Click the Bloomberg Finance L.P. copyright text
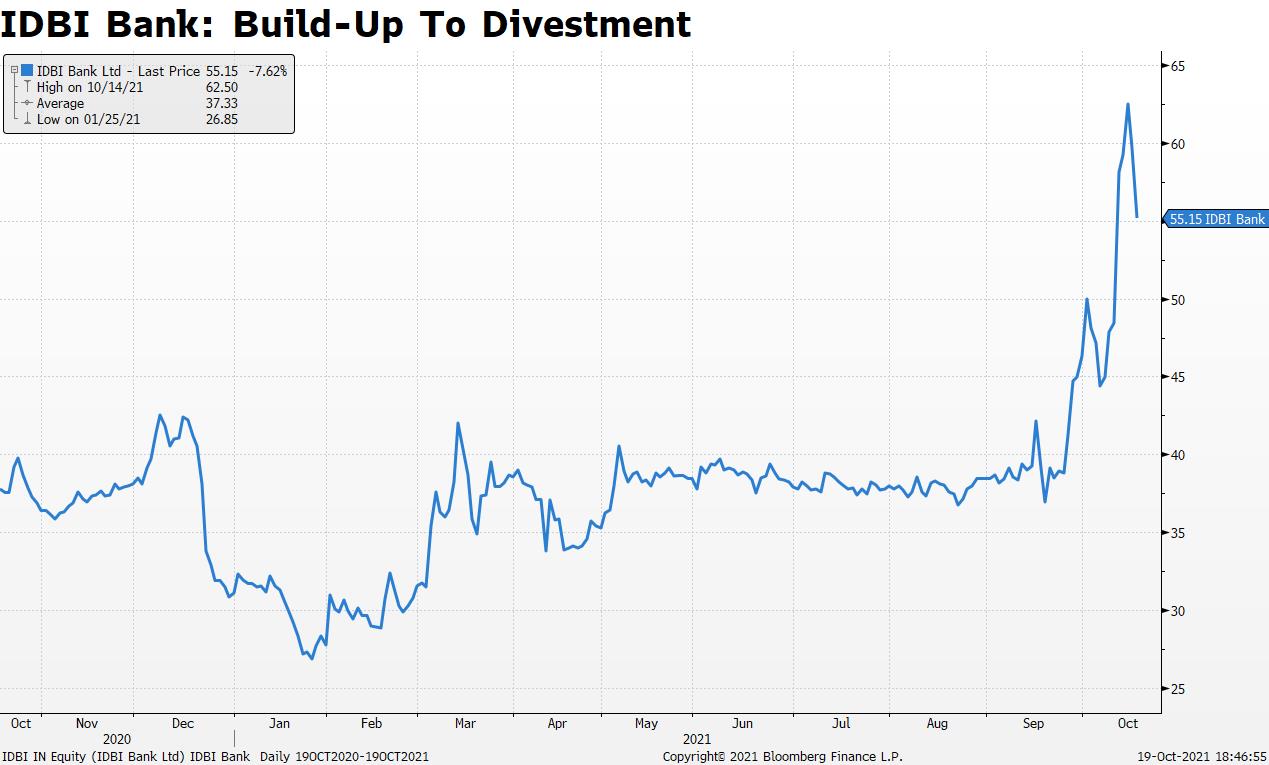This screenshot has width=1269, height=765. pos(782,757)
